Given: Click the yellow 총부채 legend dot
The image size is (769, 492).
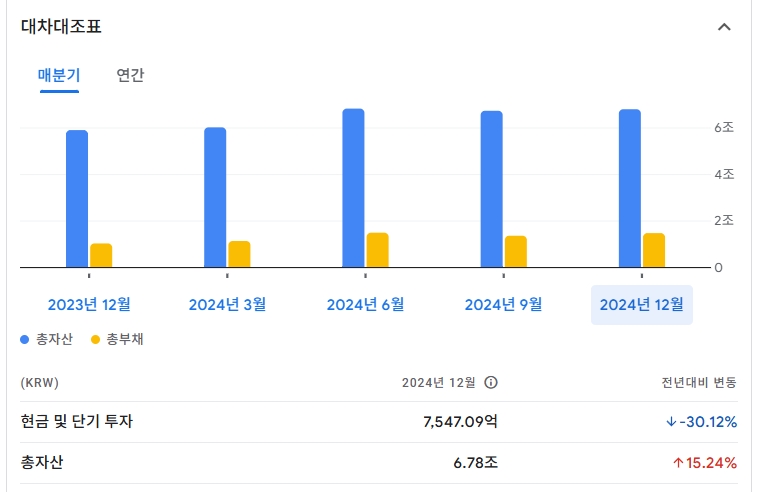Looking at the screenshot, I should click(95, 339).
